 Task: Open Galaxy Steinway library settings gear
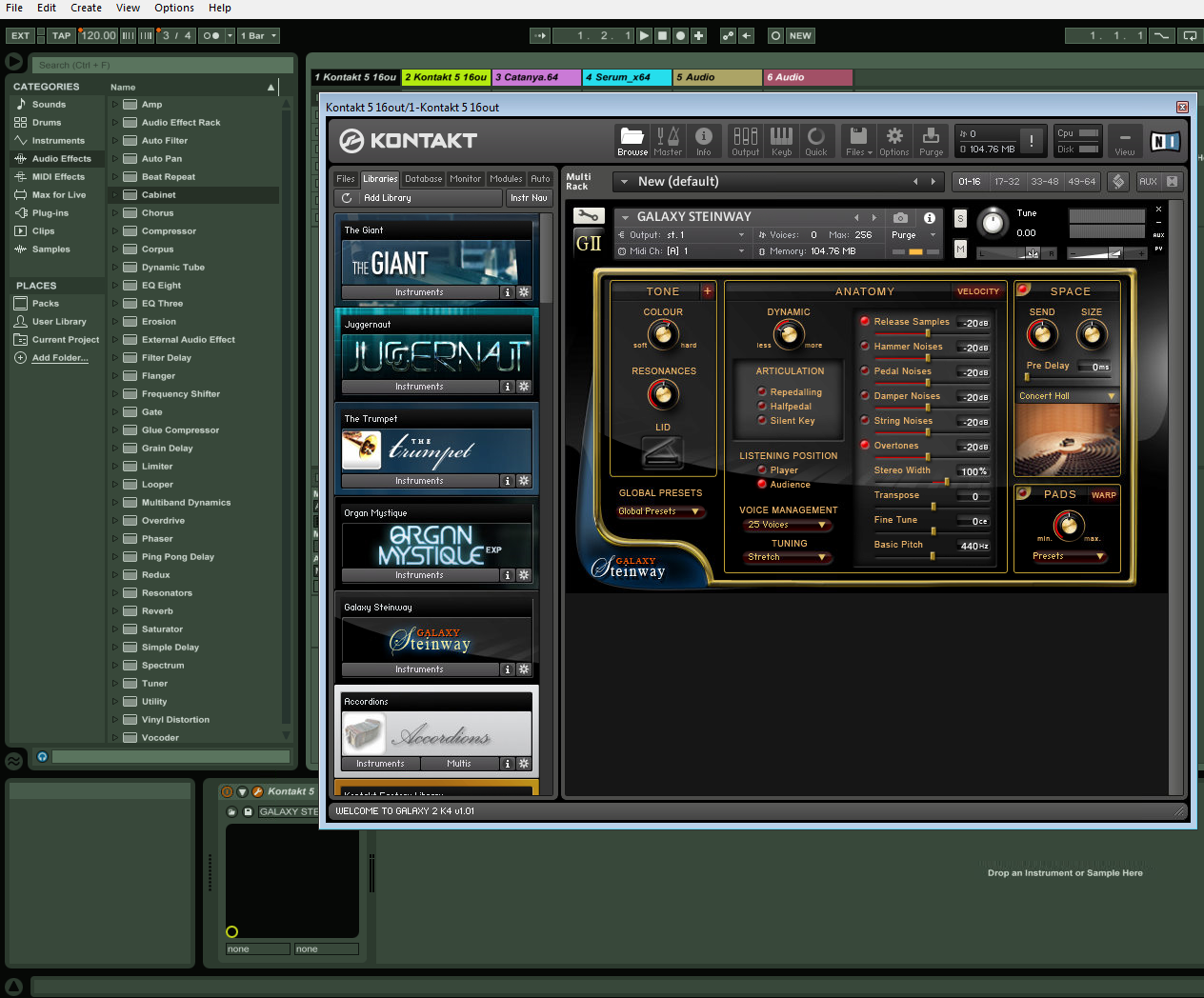524,669
